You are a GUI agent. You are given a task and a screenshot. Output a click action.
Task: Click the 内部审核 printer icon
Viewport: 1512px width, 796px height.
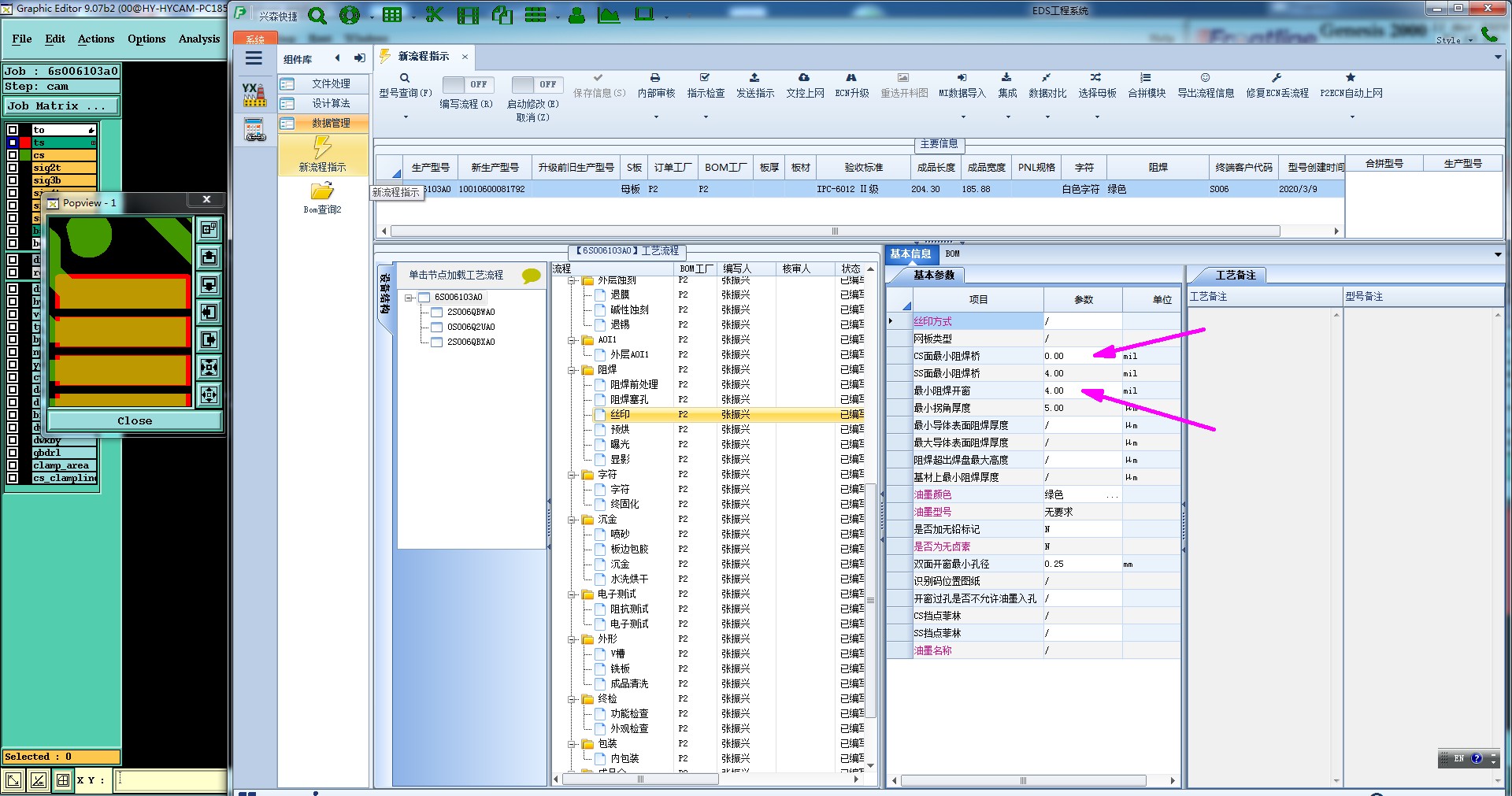point(655,78)
